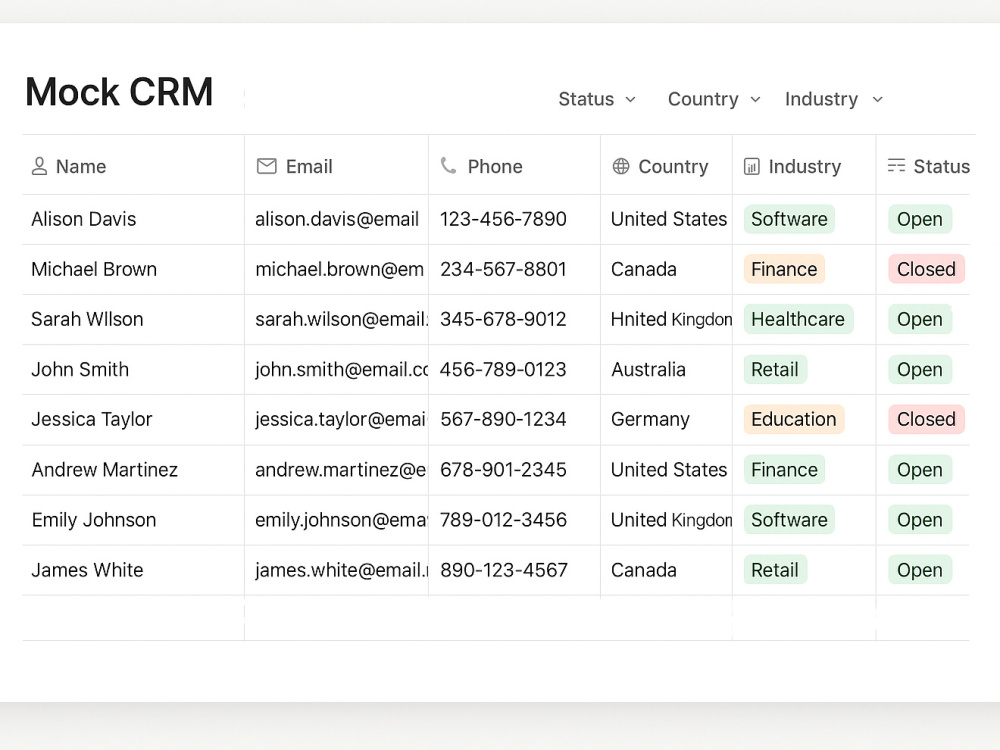Click Emily Johnson's Software industry tag
Screen dimensions: 1000x750
pyautogui.click(x=789, y=520)
